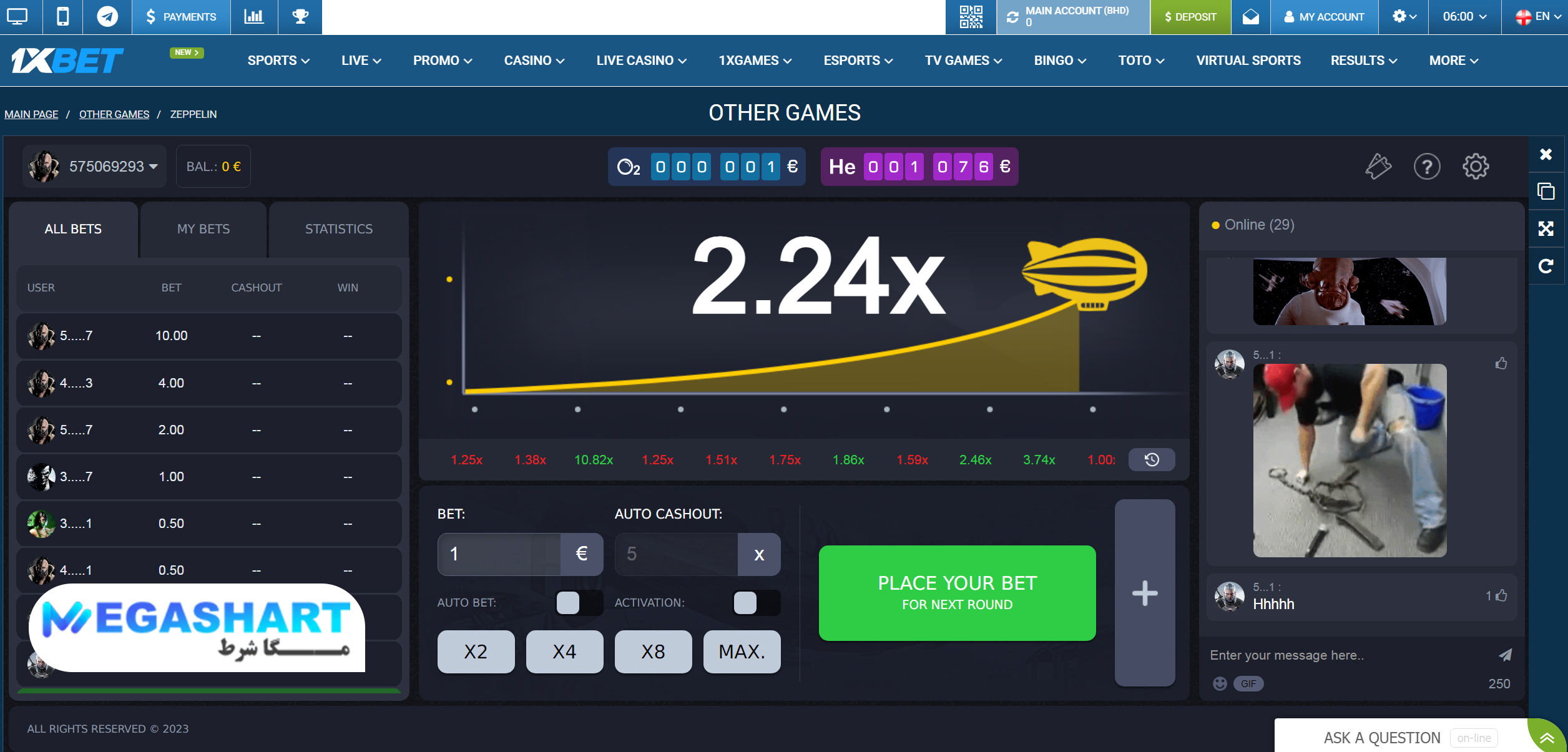Screen dimensions: 1568x752
Task: Switch to the My Bets tab
Action: coord(203,229)
